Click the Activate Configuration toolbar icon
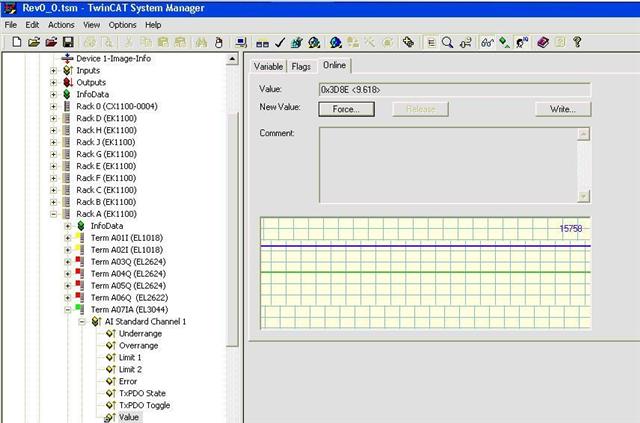The height and width of the screenshot is (423, 640). point(297,42)
